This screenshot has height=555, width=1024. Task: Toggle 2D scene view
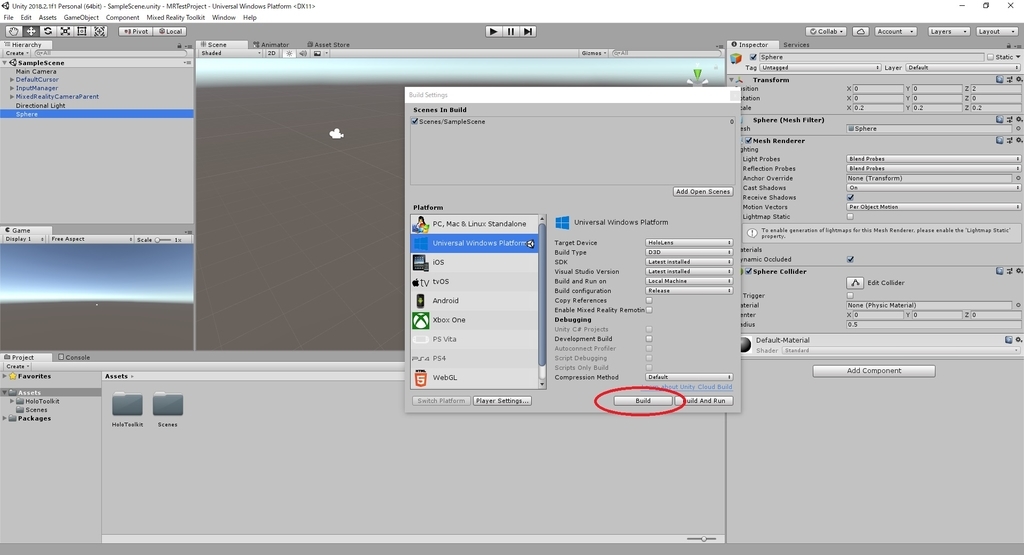(272, 54)
